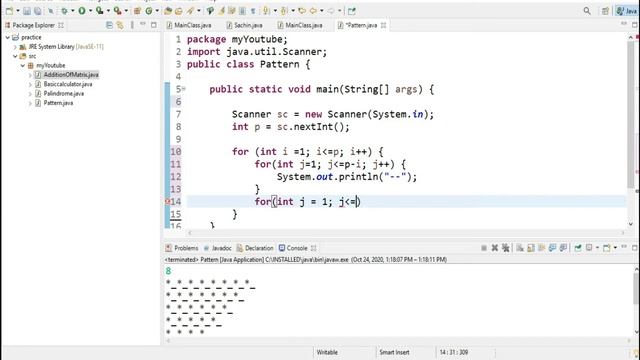Collapse the practice project node
The width and height of the screenshot is (640, 360).
coord(8,37)
